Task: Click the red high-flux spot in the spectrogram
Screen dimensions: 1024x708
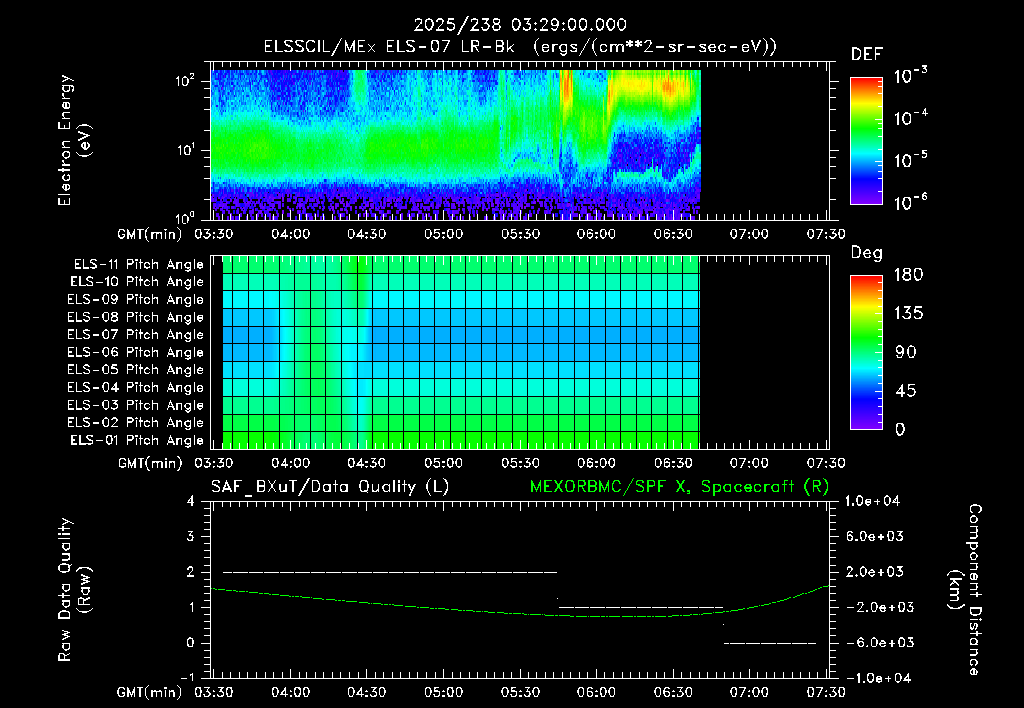Action: pyautogui.click(x=667, y=87)
